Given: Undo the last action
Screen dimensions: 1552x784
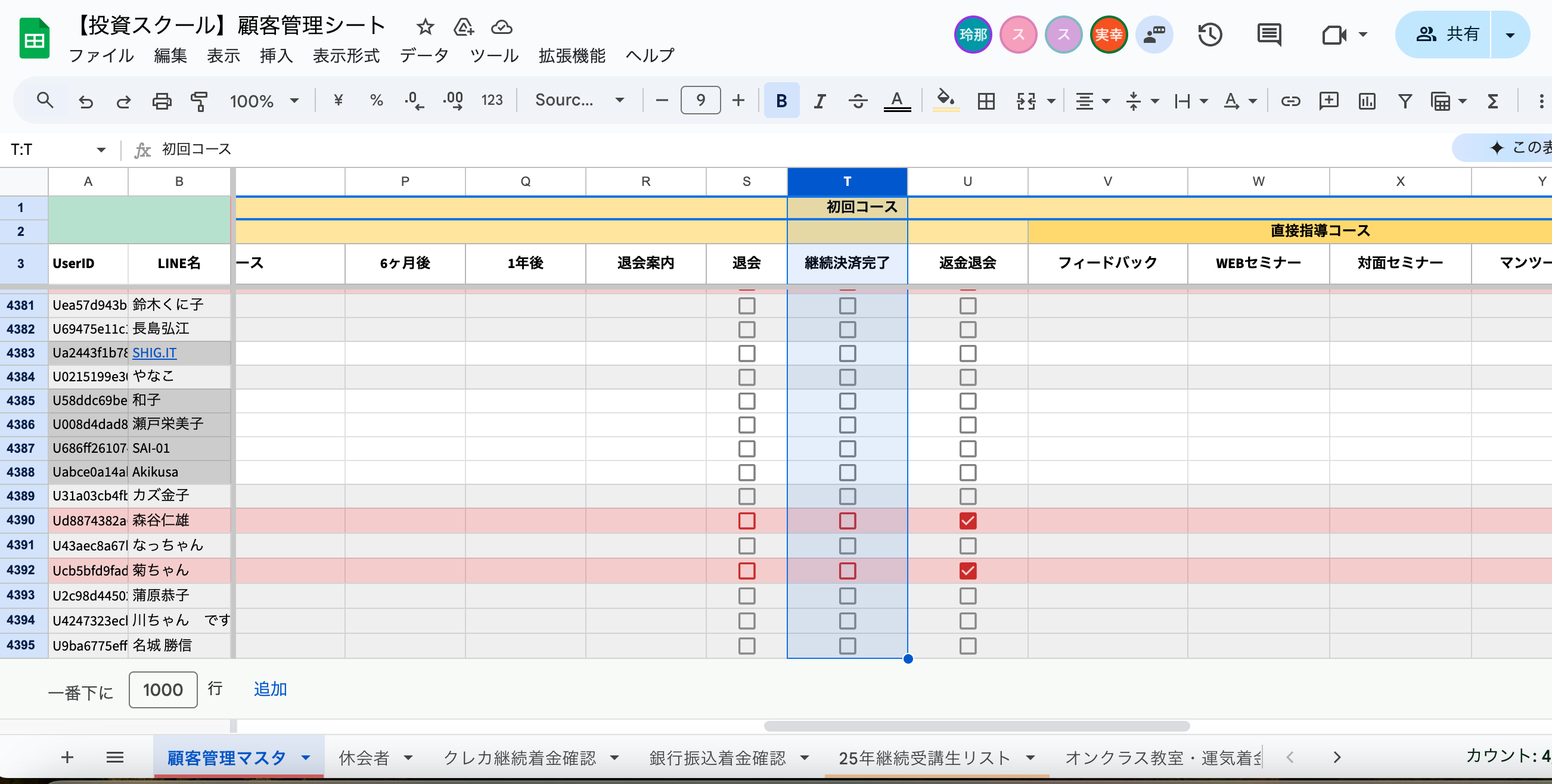Looking at the screenshot, I should 86,101.
